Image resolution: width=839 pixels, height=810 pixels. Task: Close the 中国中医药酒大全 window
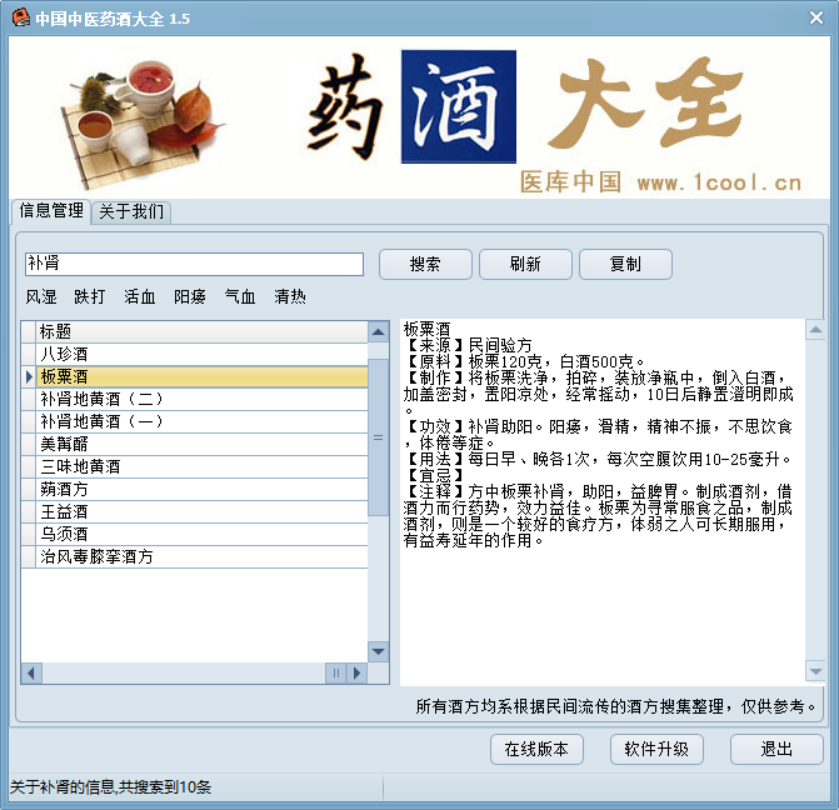coord(818,18)
